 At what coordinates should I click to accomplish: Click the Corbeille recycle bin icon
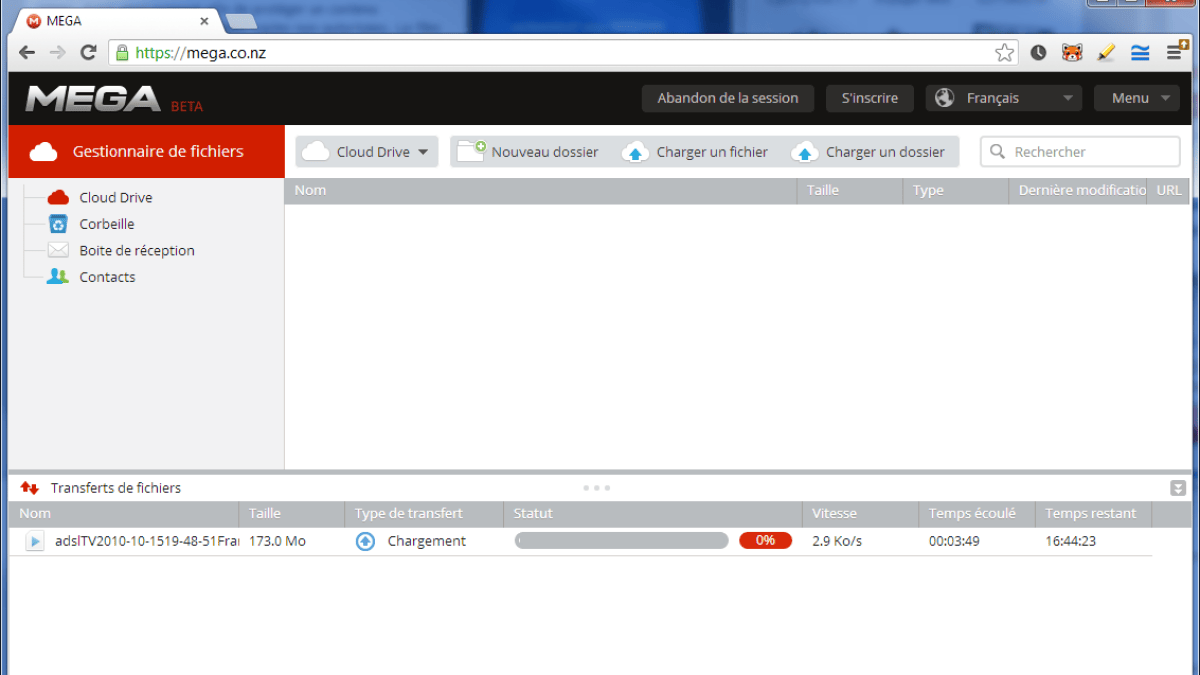tap(58, 224)
